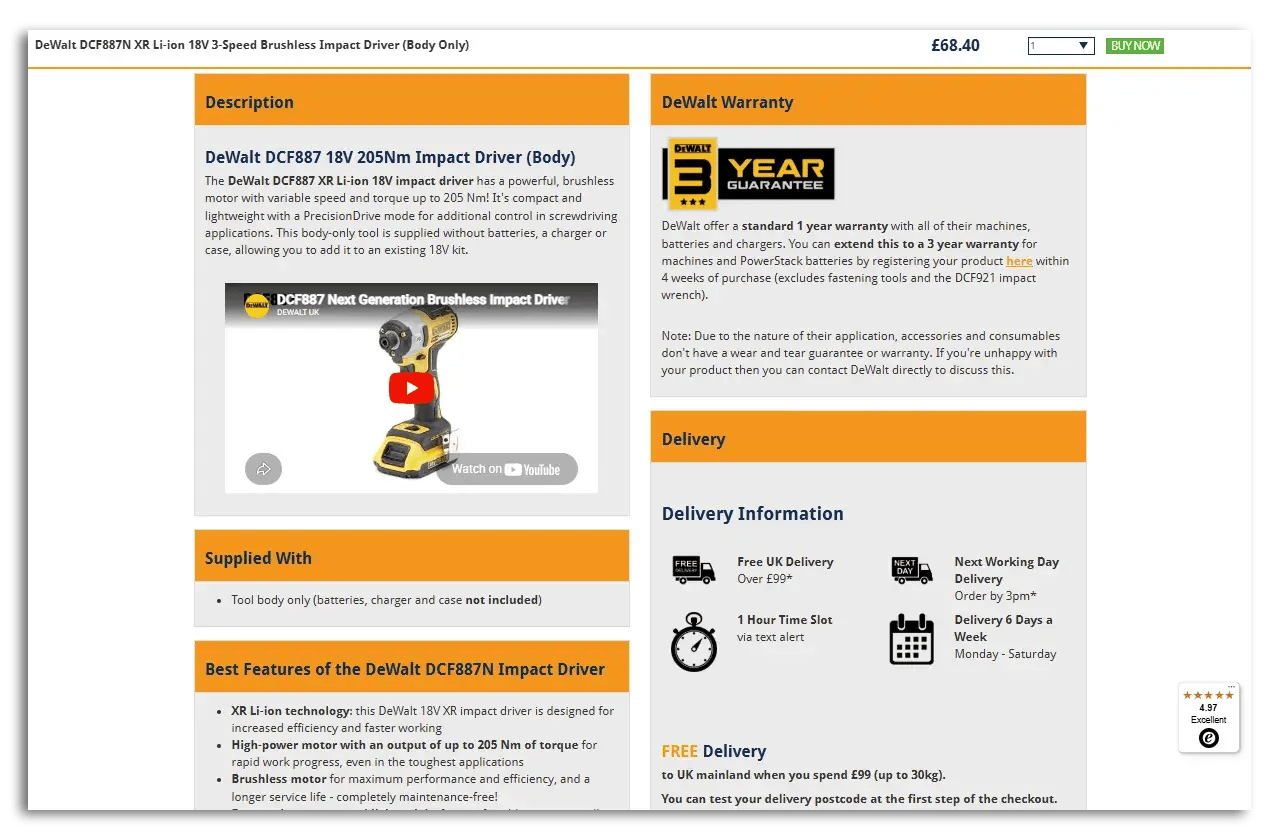Click the 'Free UK Delivery' label

tap(785, 562)
